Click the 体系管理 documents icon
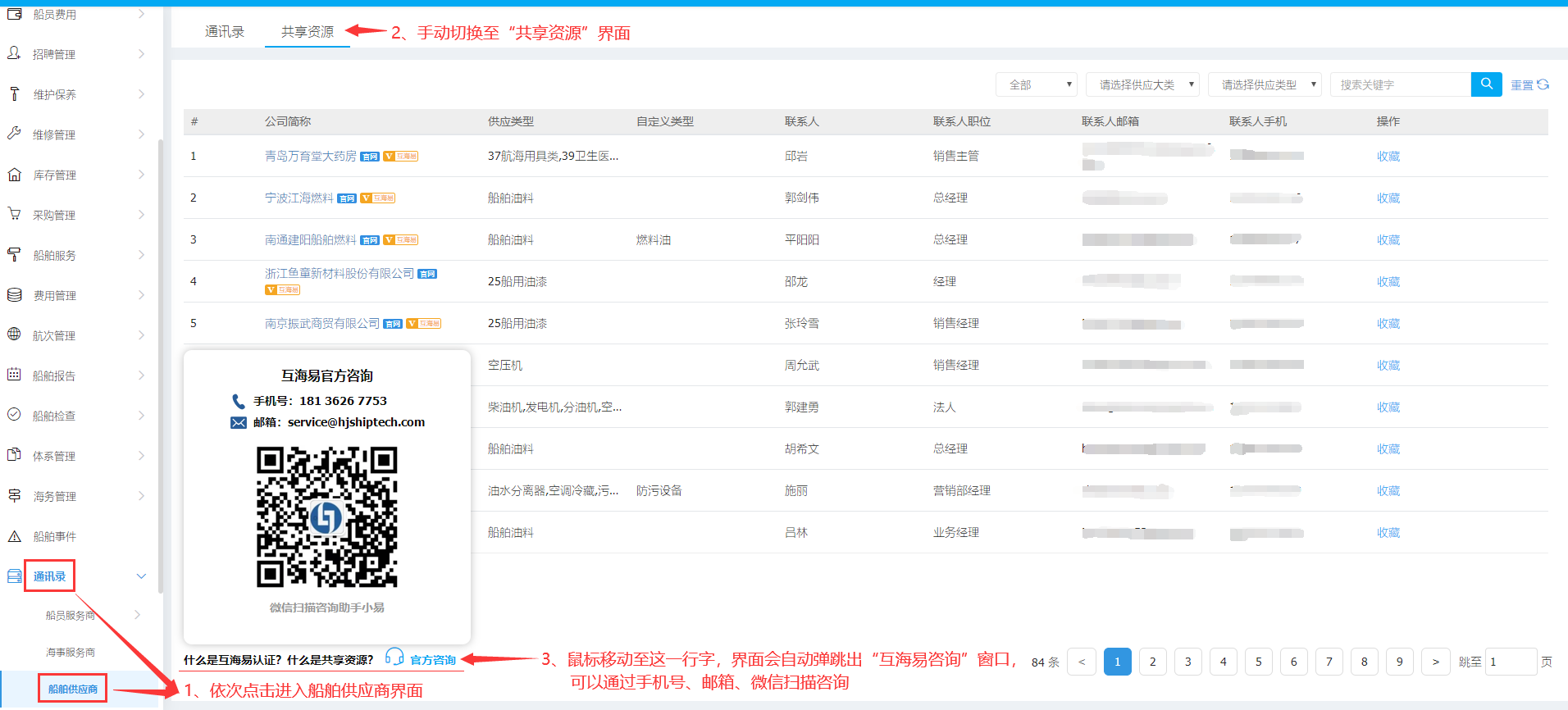 point(15,455)
